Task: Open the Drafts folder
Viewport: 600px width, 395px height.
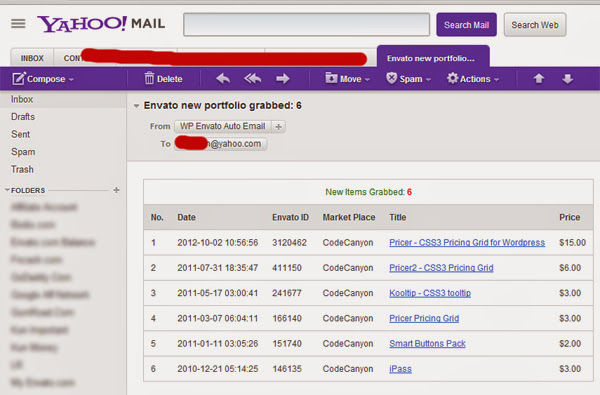Action: pyautogui.click(x=23, y=117)
